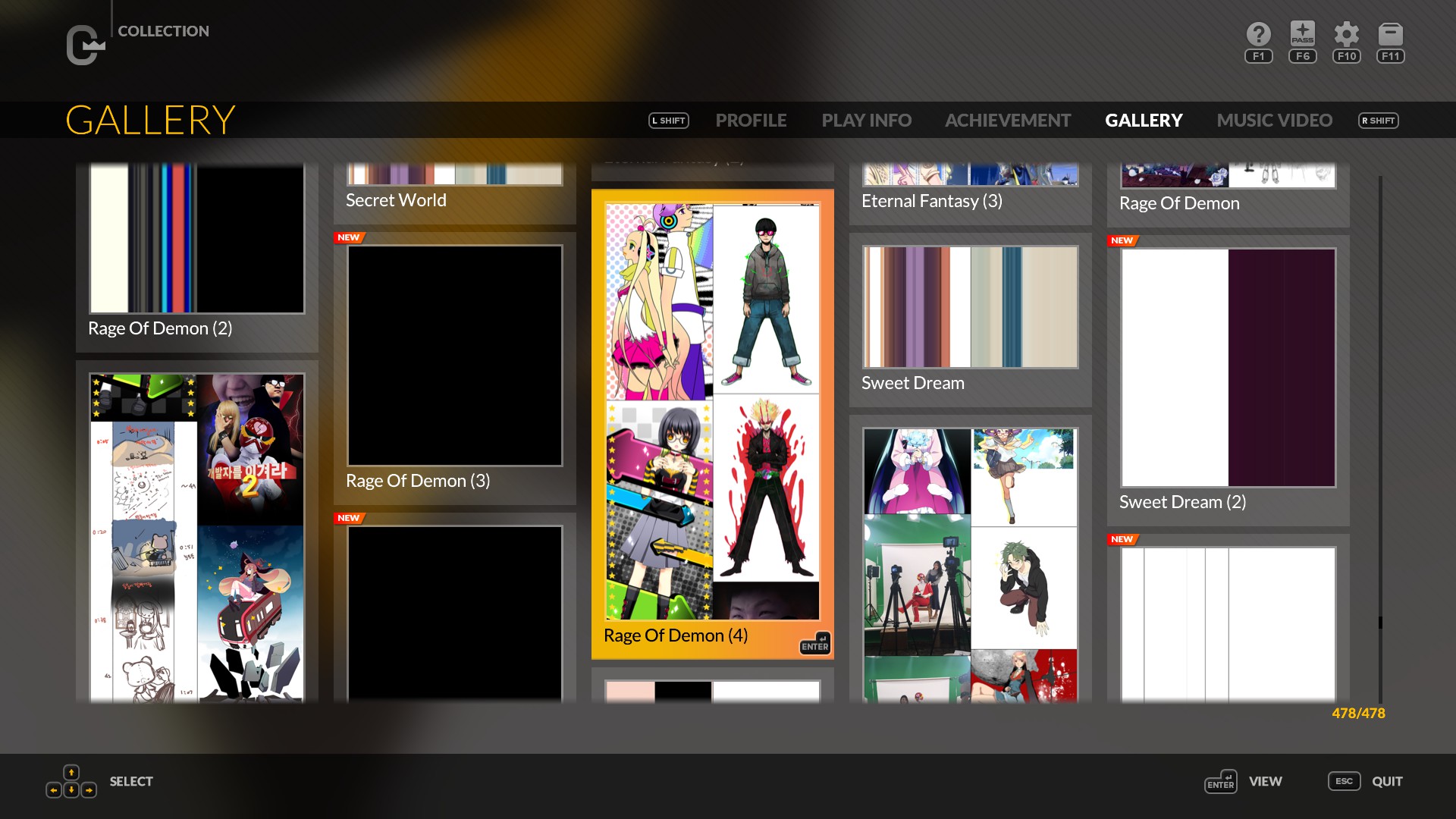Click the large yellow GALLERY heading
Viewport: 1456px width, 819px height.
coord(150,121)
